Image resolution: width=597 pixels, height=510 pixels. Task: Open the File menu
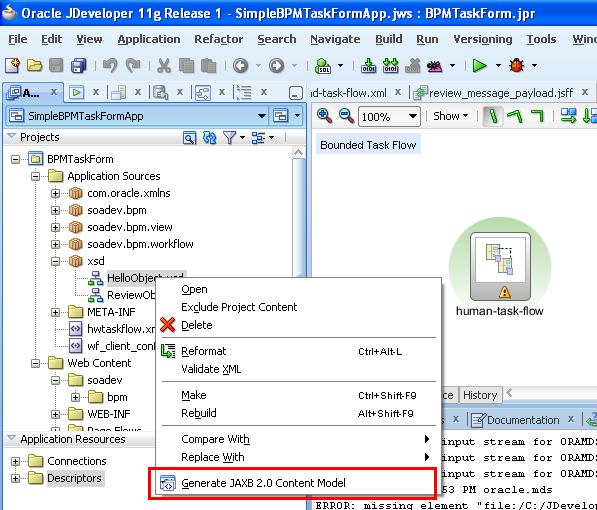click(x=18, y=39)
